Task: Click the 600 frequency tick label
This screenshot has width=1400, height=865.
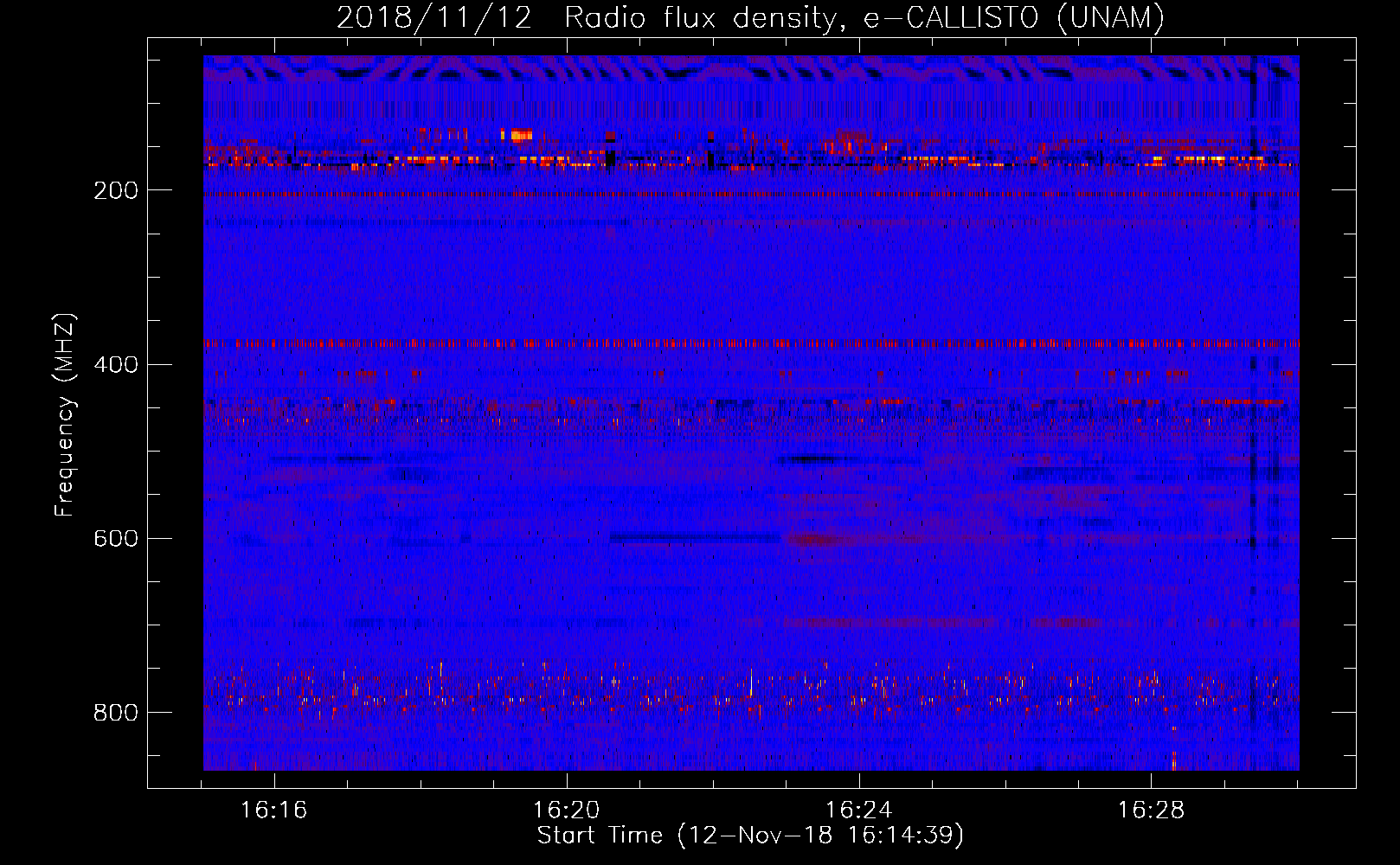Action: pyautogui.click(x=116, y=538)
